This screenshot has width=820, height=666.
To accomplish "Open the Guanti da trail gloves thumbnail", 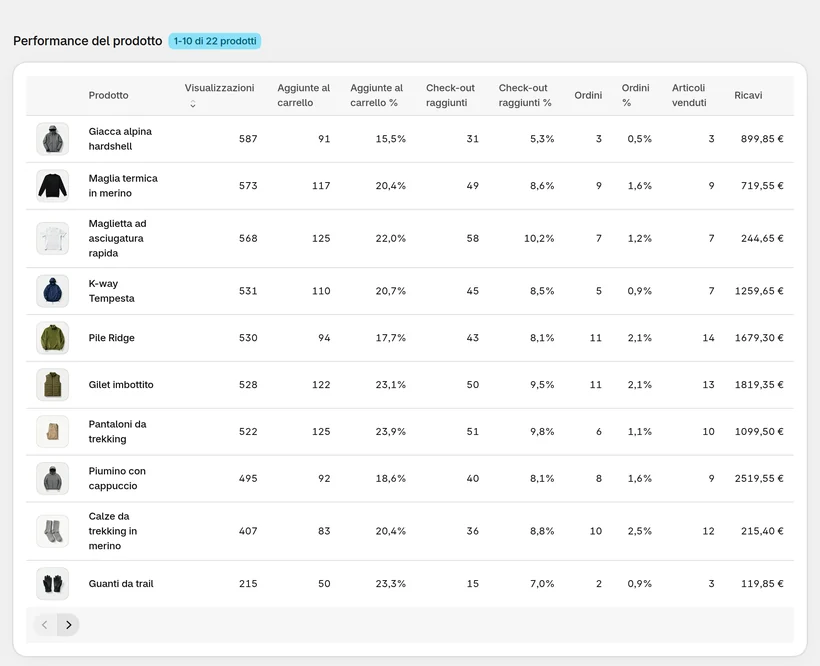I will [52, 584].
